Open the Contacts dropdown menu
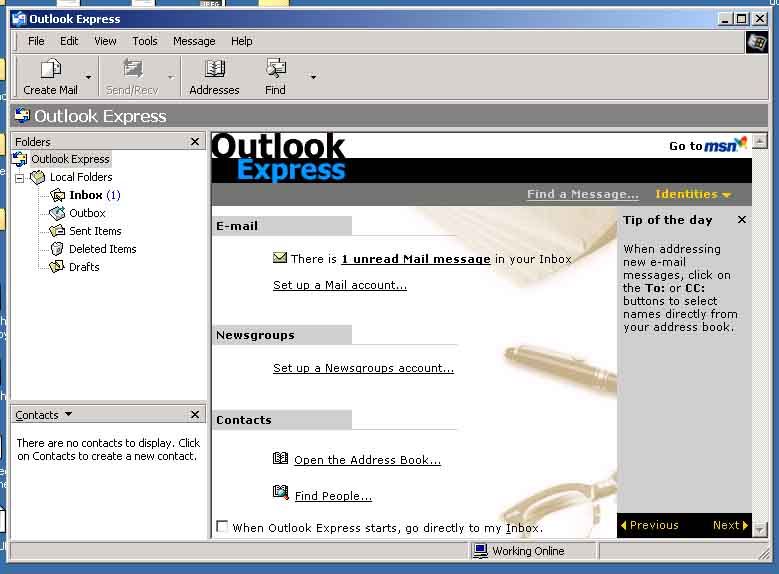Image resolution: width=779 pixels, height=574 pixels. coord(44,414)
